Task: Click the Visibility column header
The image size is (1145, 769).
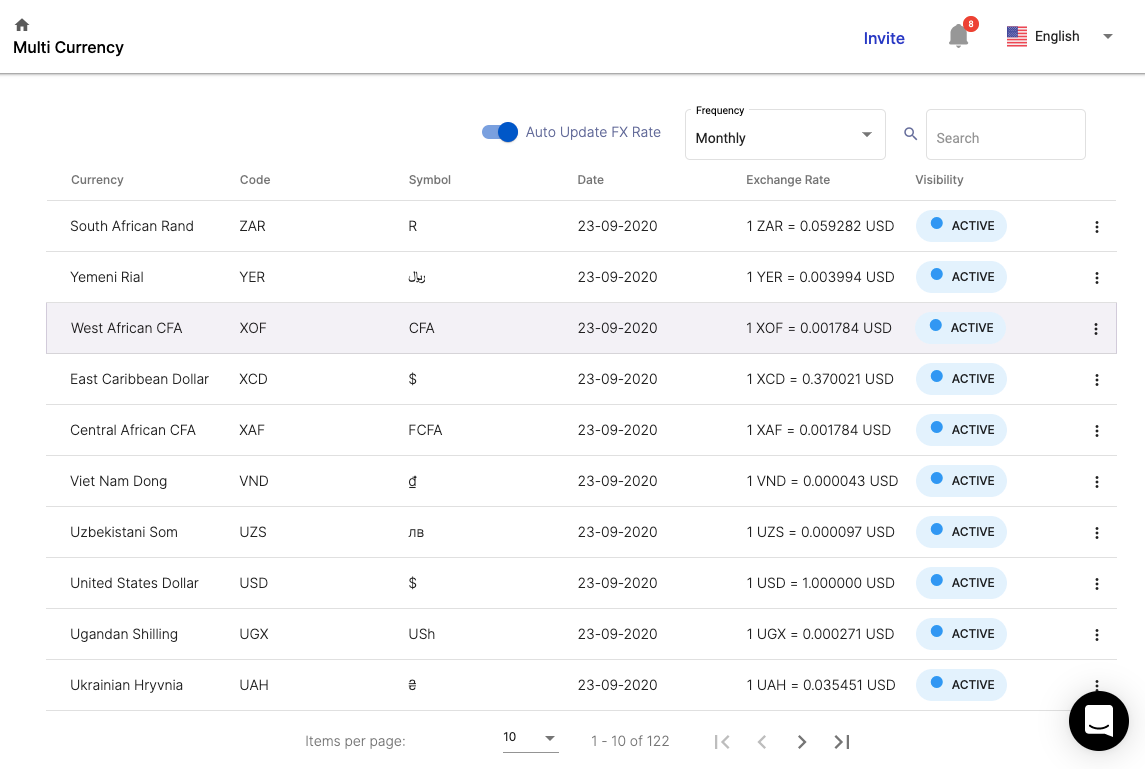Action: coord(939,180)
